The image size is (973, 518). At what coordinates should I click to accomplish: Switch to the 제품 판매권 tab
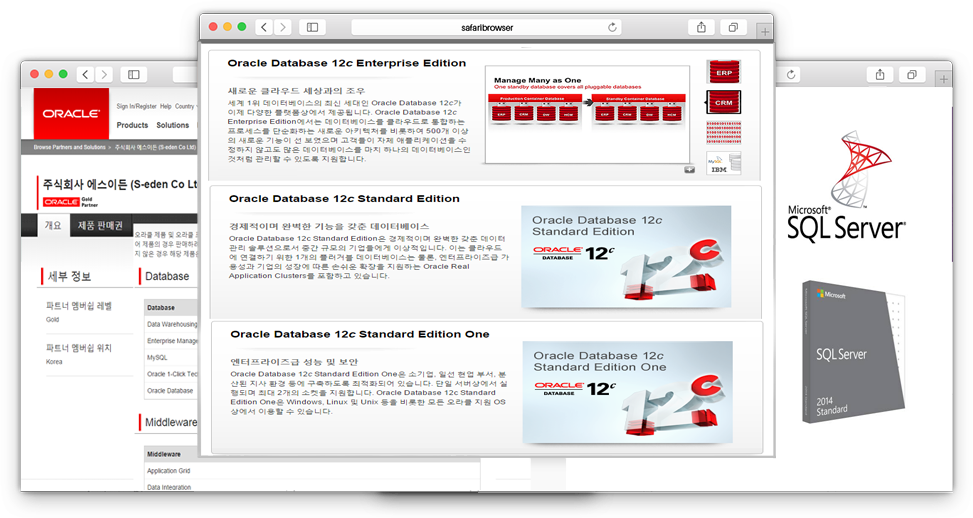(x=101, y=225)
